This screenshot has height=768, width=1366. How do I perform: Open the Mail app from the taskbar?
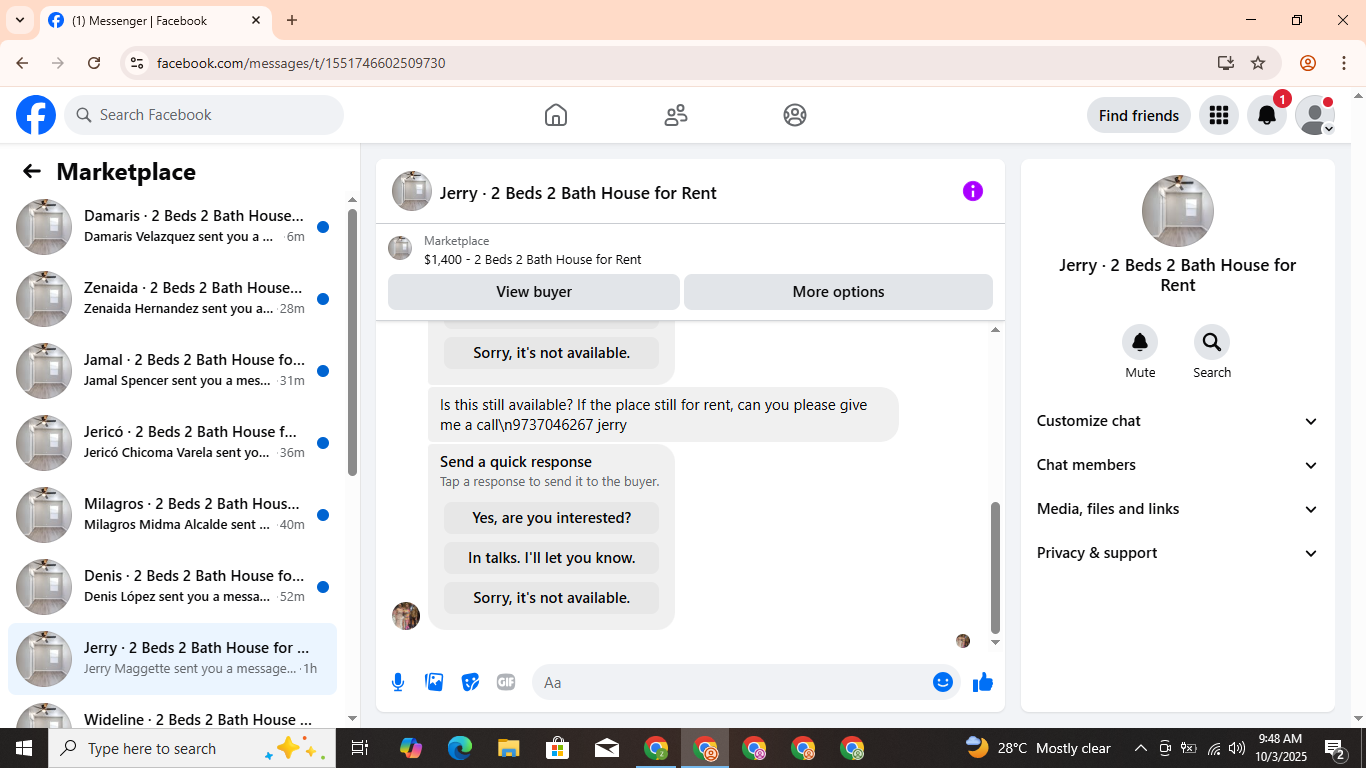click(x=607, y=748)
